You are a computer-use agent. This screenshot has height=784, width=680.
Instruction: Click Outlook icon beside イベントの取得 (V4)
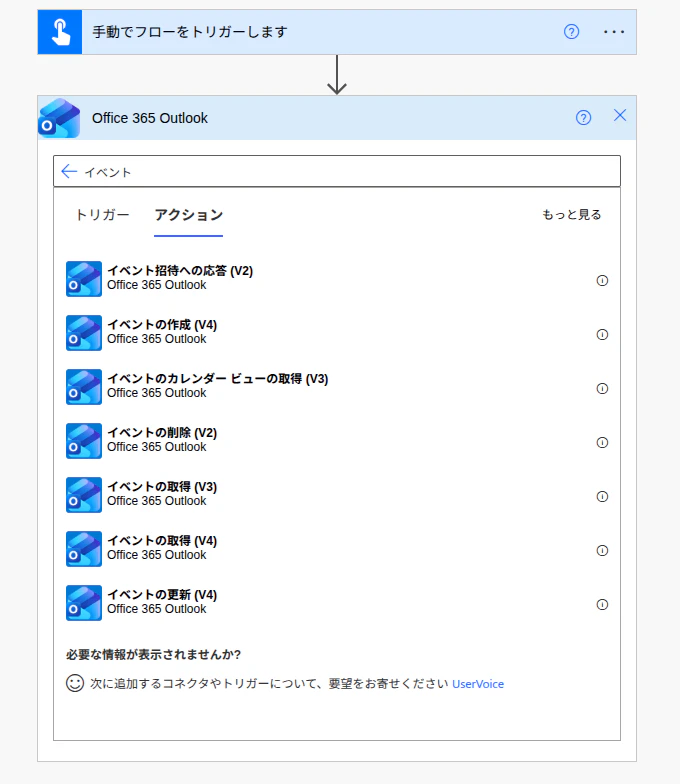pos(84,548)
